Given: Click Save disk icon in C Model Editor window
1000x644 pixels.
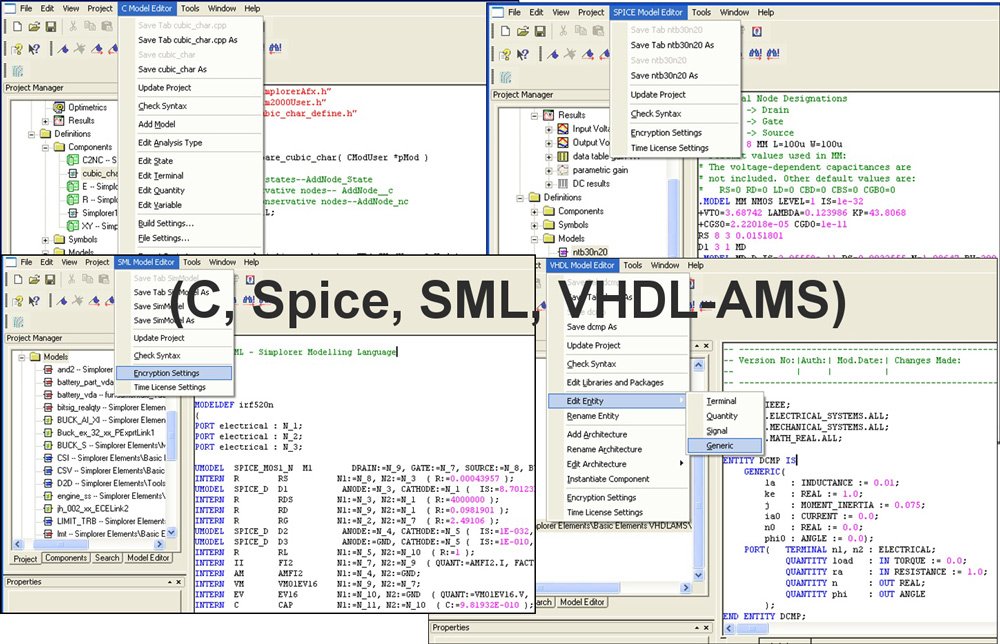Looking at the screenshot, I should click(50, 26).
